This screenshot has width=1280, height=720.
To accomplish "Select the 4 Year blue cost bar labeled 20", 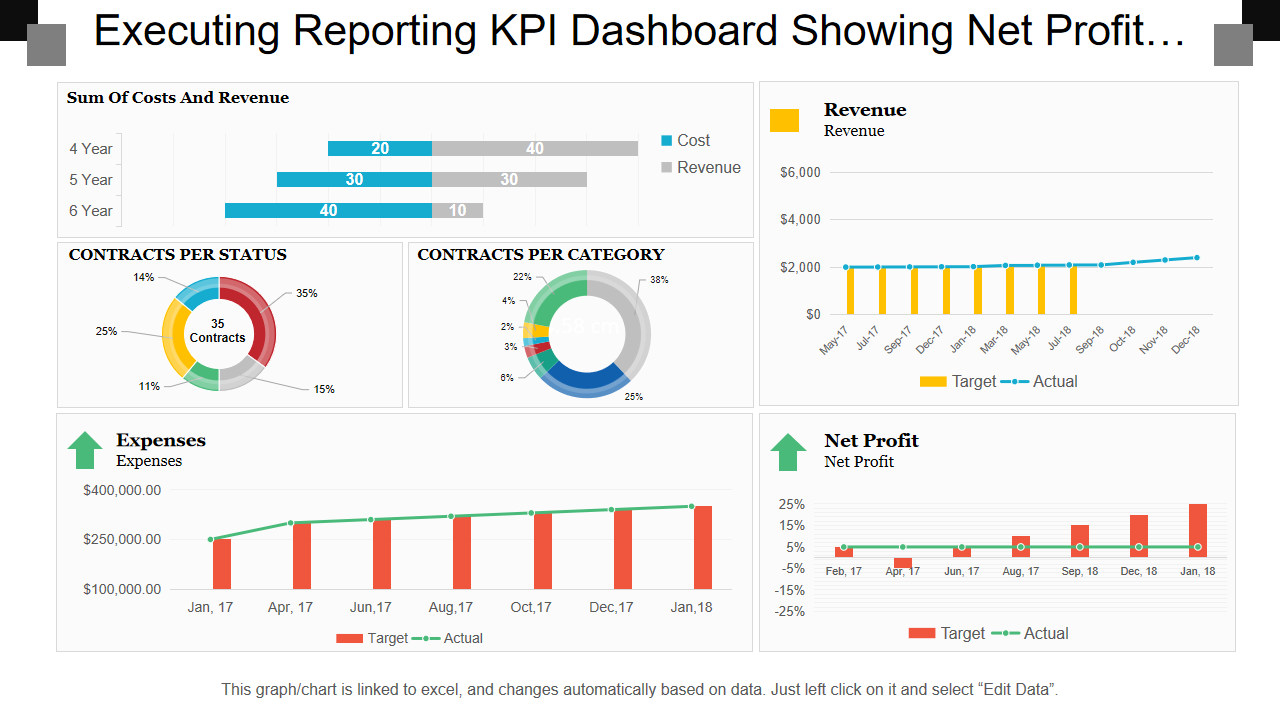I will (x=380, y=149).
